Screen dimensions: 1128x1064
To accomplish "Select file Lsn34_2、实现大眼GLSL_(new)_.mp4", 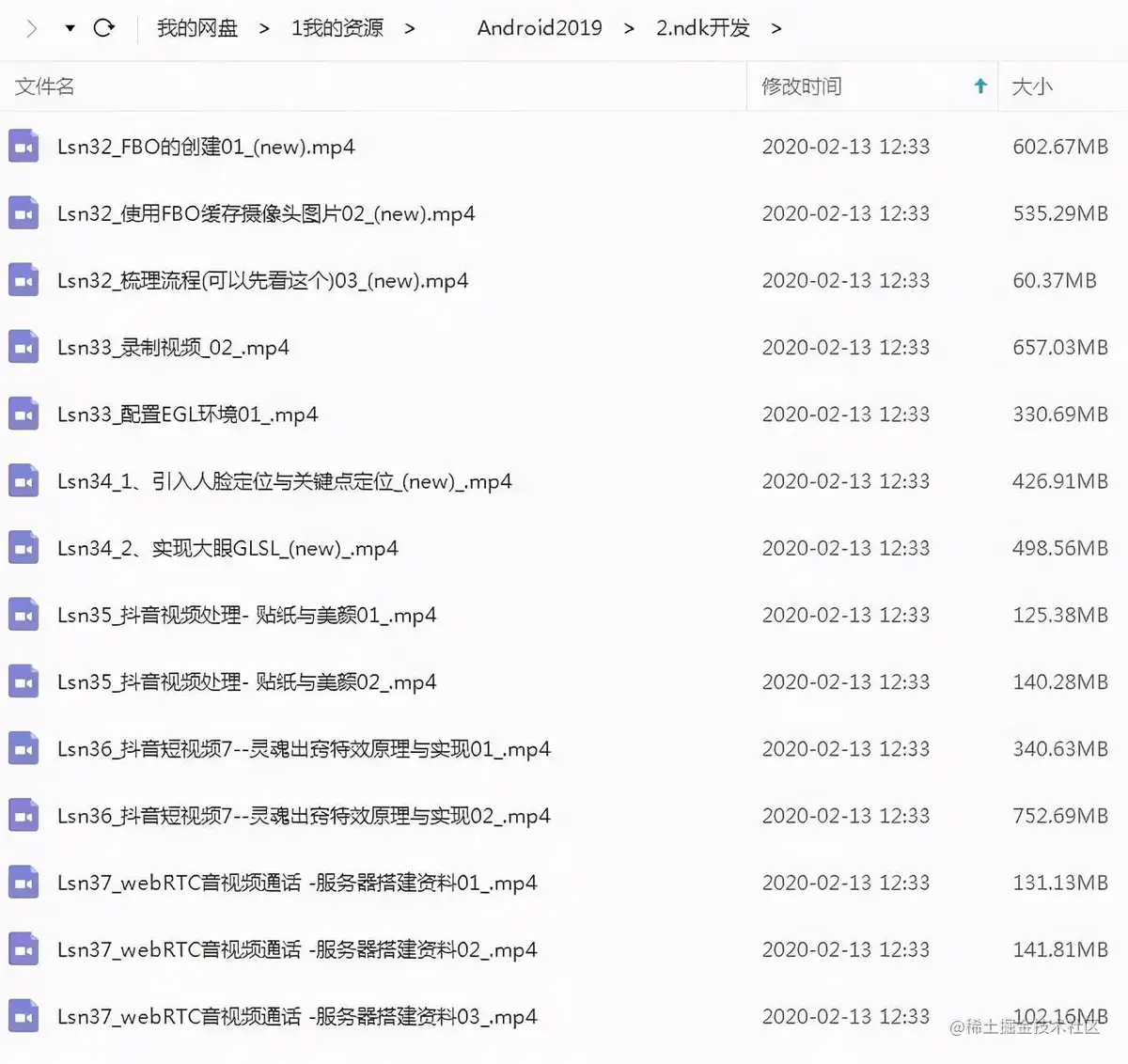I will [227, 548].
